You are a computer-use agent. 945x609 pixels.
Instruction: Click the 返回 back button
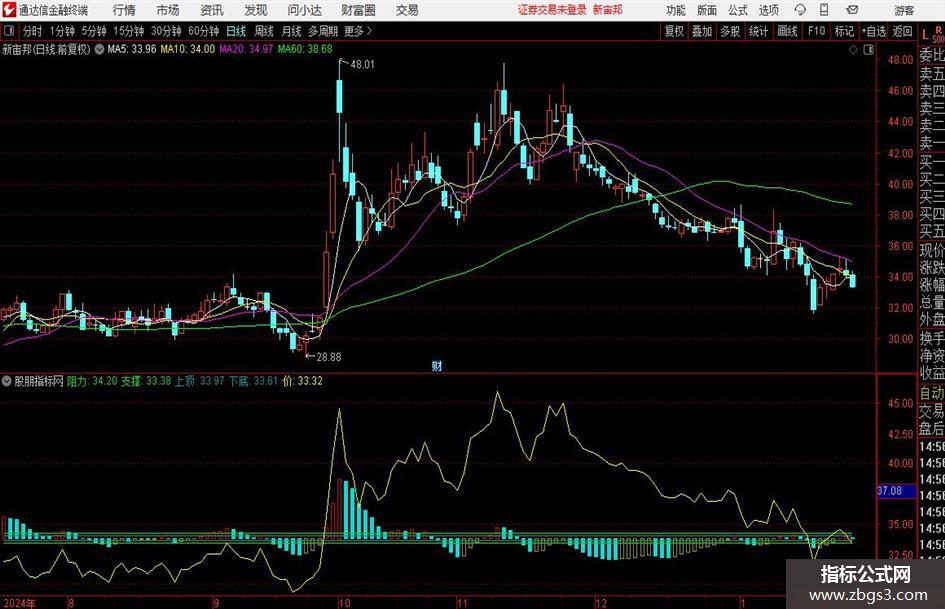tap(902, 31)
